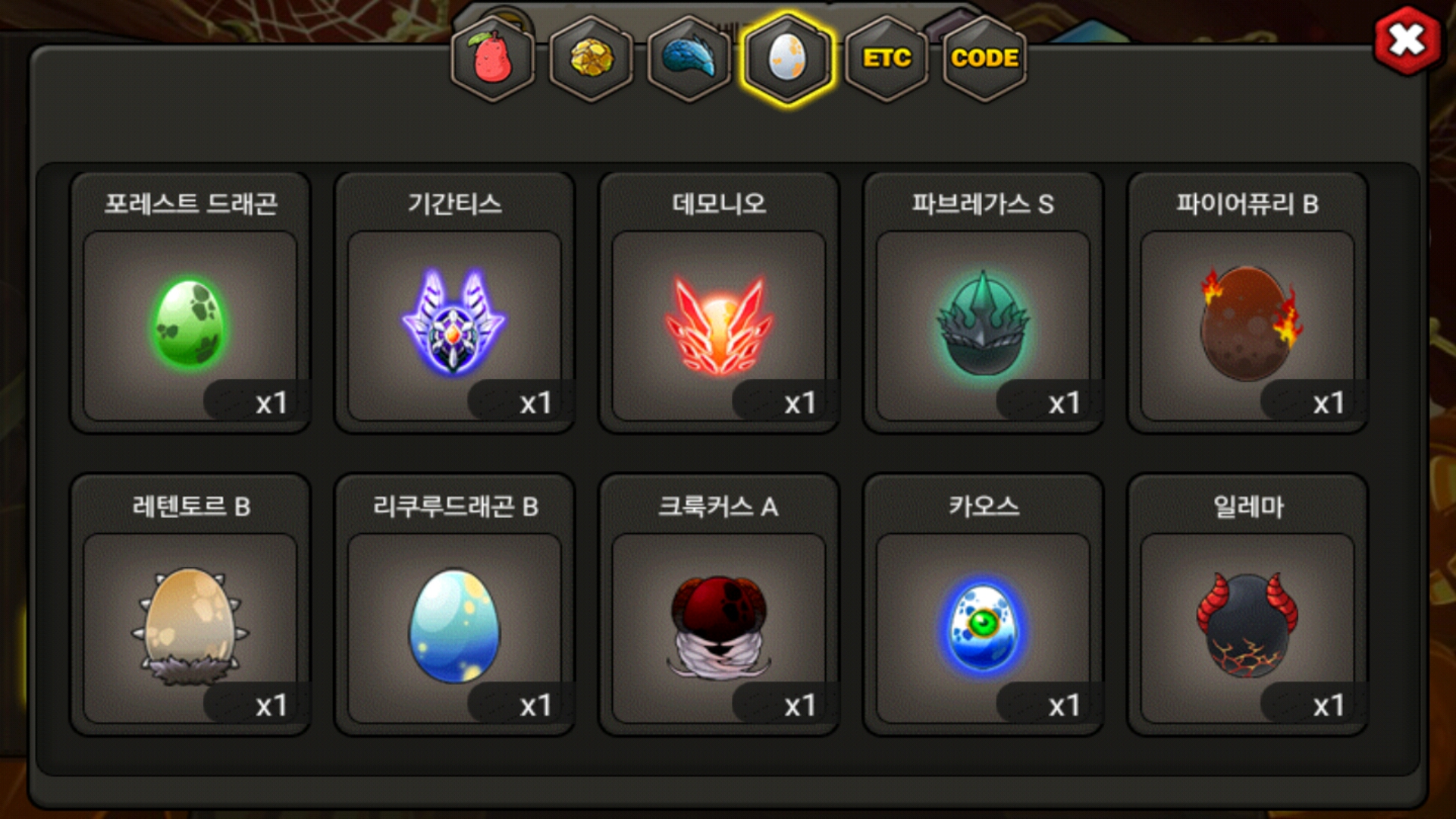This screenshot has width=1456, height=819.
Task: Choose the purple 기간티스 emblem egg
Action: [x=454, y=324]
